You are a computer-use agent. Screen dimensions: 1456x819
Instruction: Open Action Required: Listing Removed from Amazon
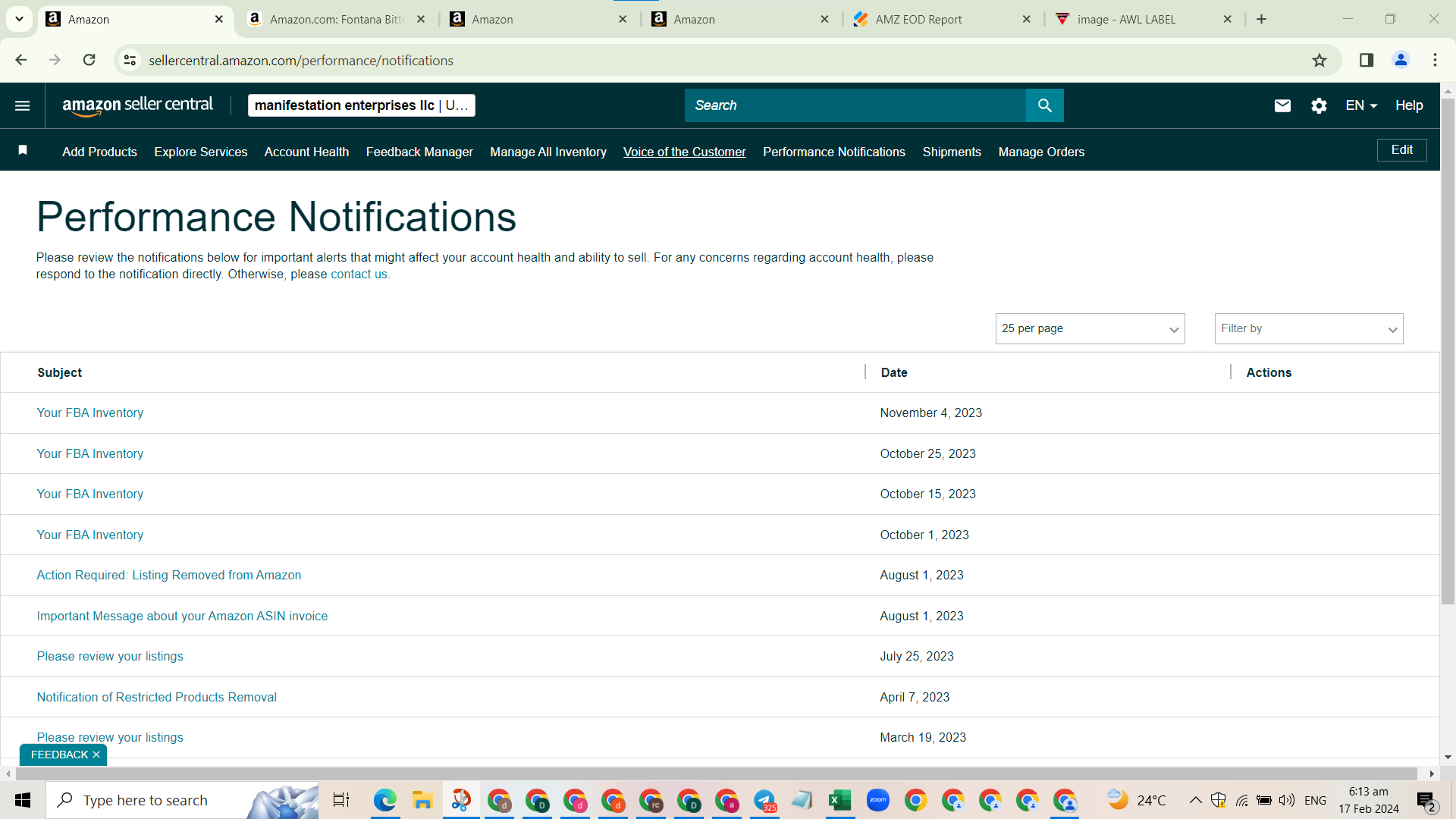pos(169,575)
